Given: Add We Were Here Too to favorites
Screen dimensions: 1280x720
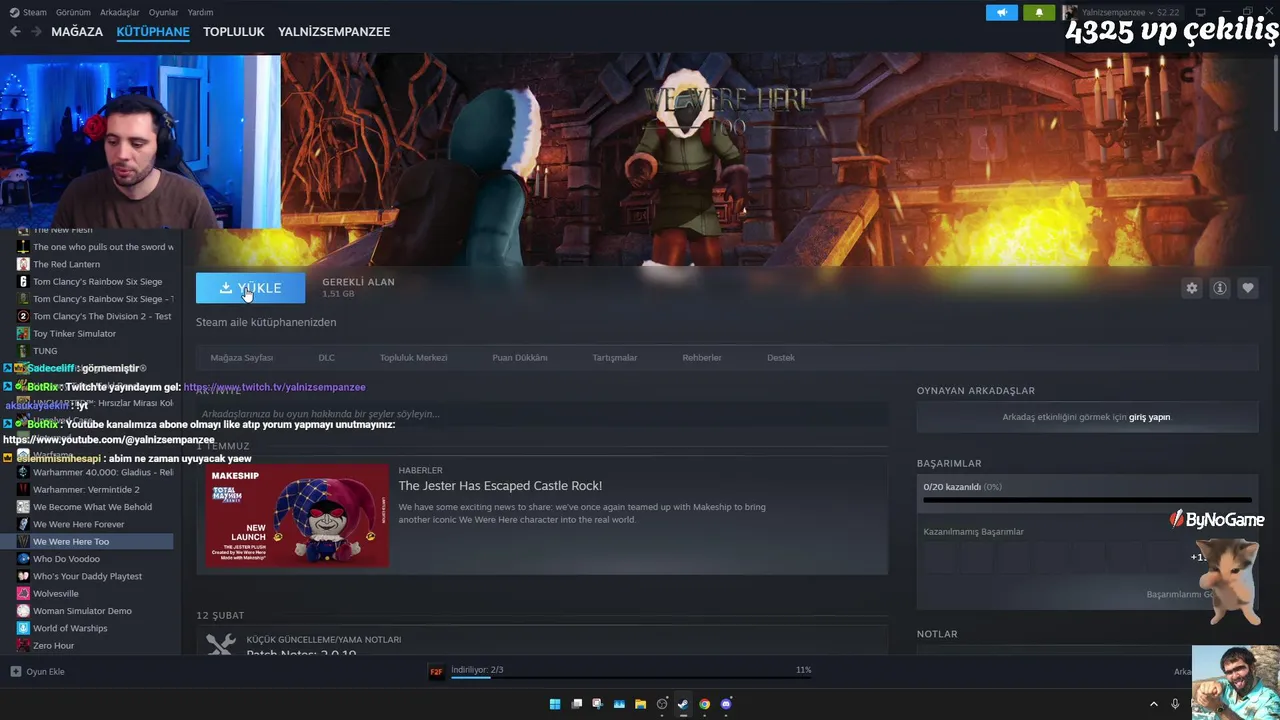Looking at the screenshot, I should (x=1248, y=288).
